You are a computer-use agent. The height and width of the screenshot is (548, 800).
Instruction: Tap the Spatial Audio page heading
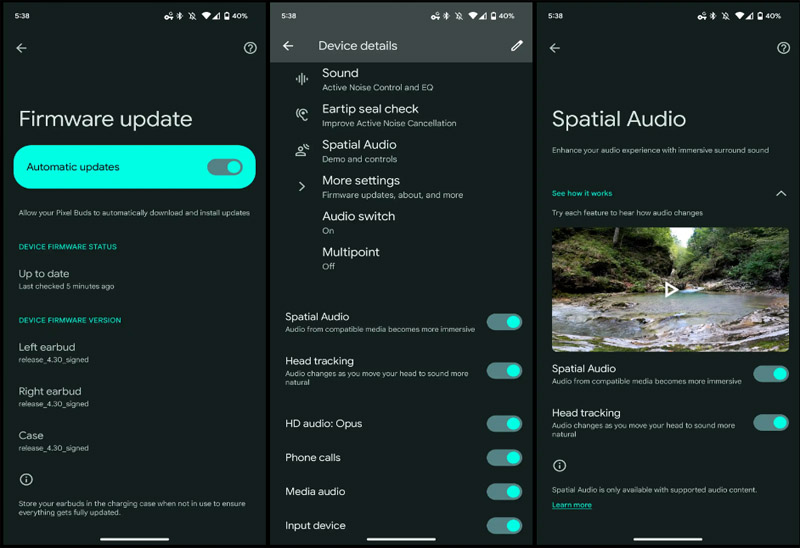point(618,119)
